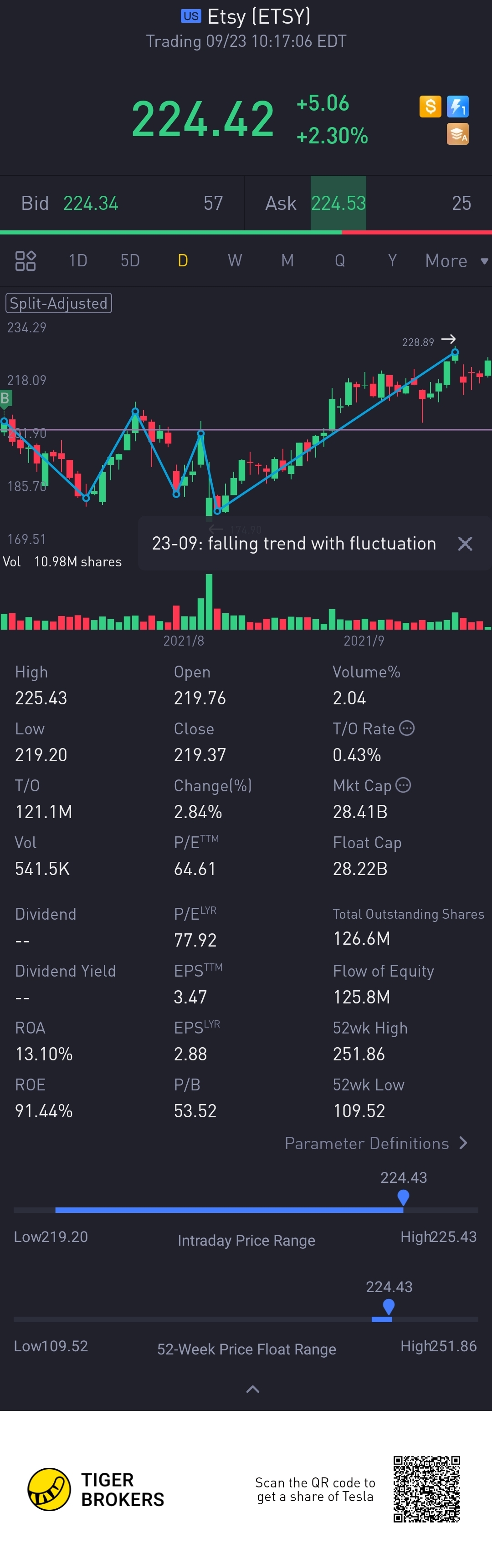Tap the yellow dollar sign icon

(430, 107)
